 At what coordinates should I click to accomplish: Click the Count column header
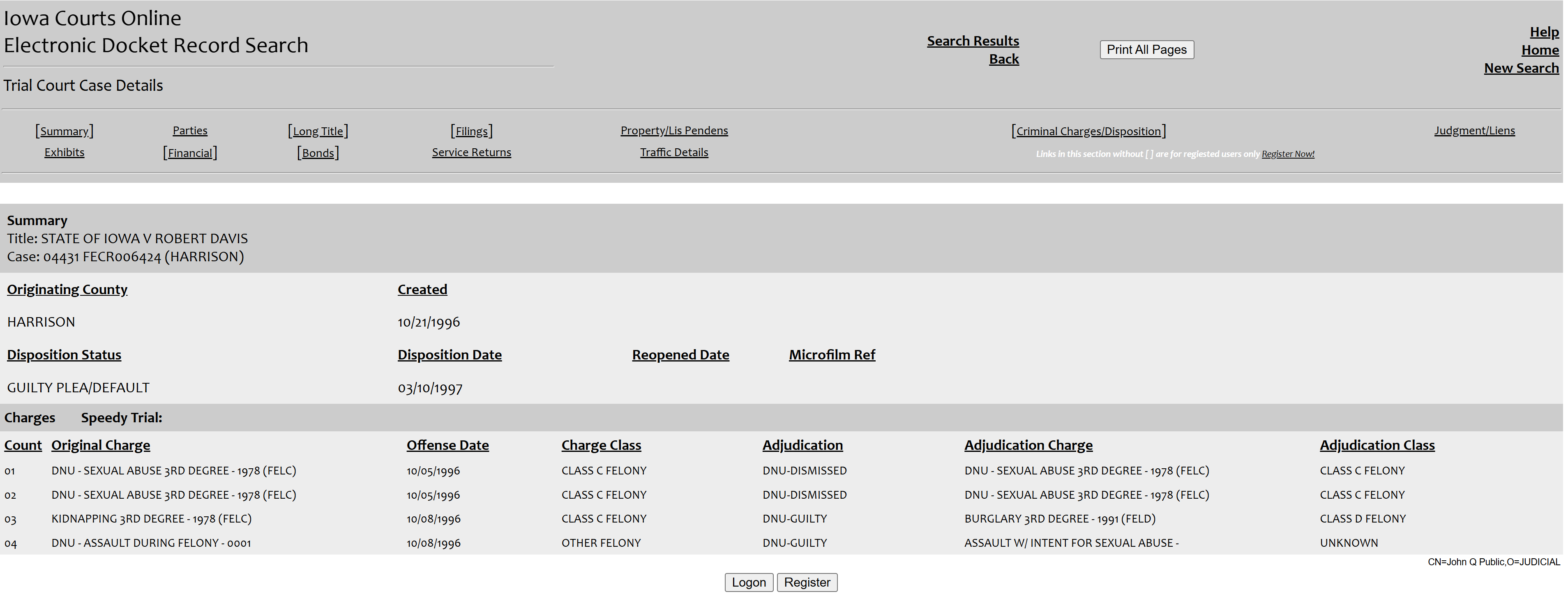click(23, 445)
